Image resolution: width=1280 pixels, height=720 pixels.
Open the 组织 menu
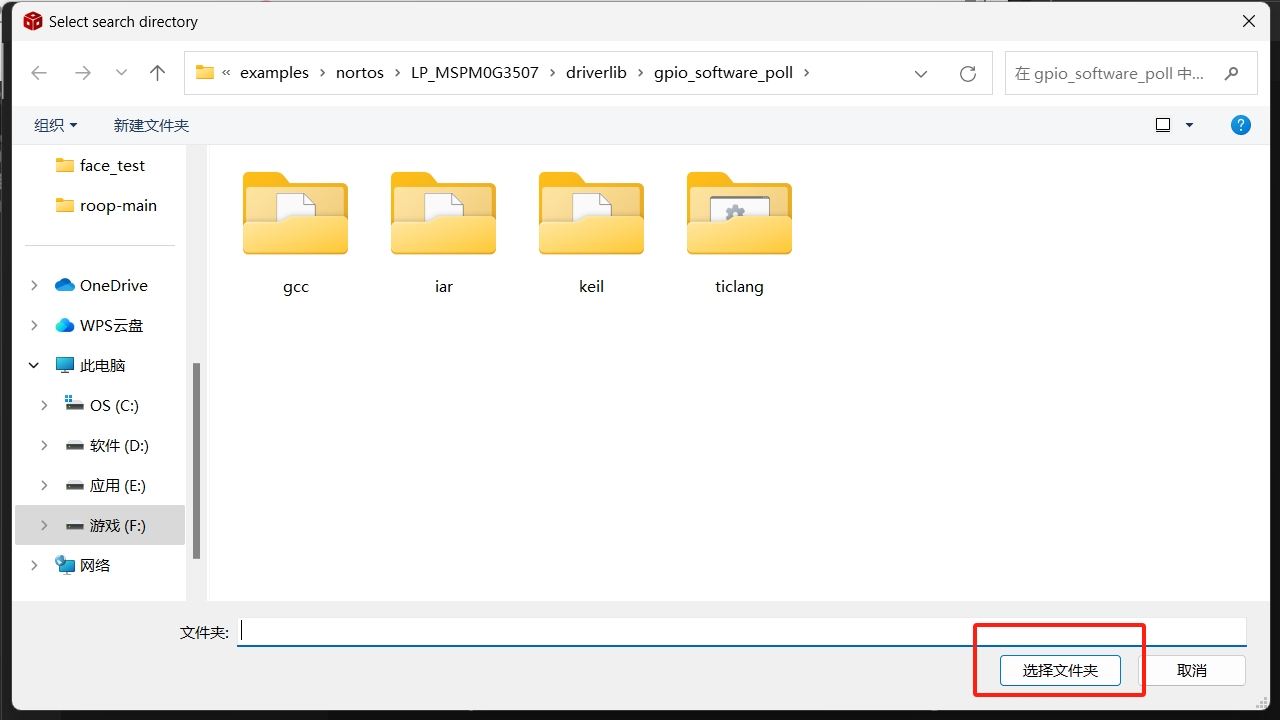pyautogui.click(x=55, y=125)
